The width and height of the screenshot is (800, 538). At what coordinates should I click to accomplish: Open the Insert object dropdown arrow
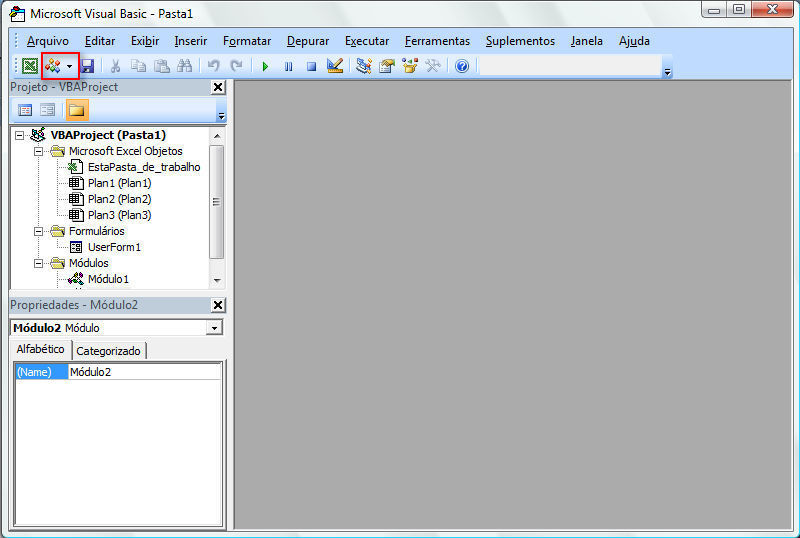69,66
